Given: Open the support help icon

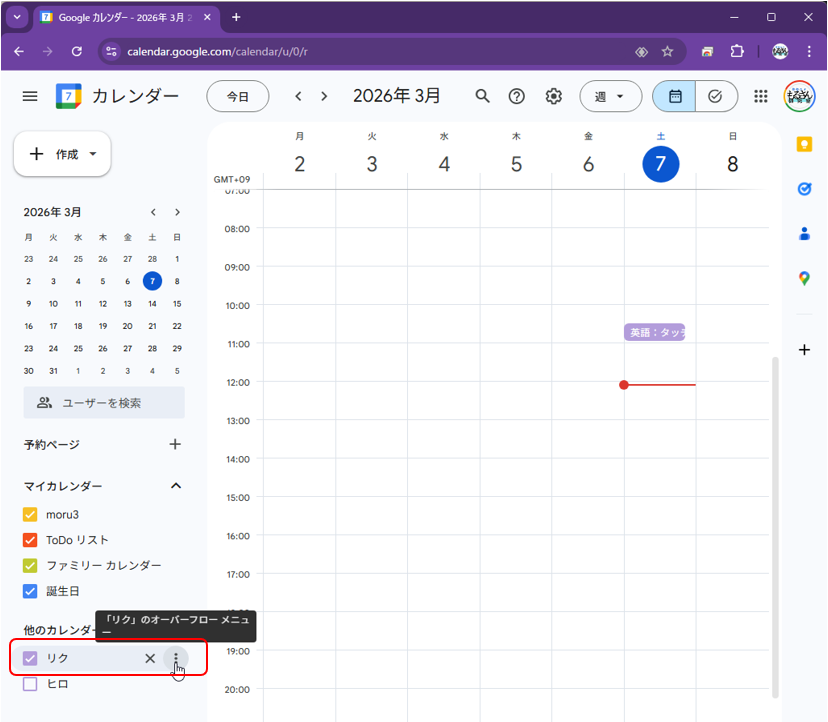Looking at the screenshot, I should click(x=517, y=96).
